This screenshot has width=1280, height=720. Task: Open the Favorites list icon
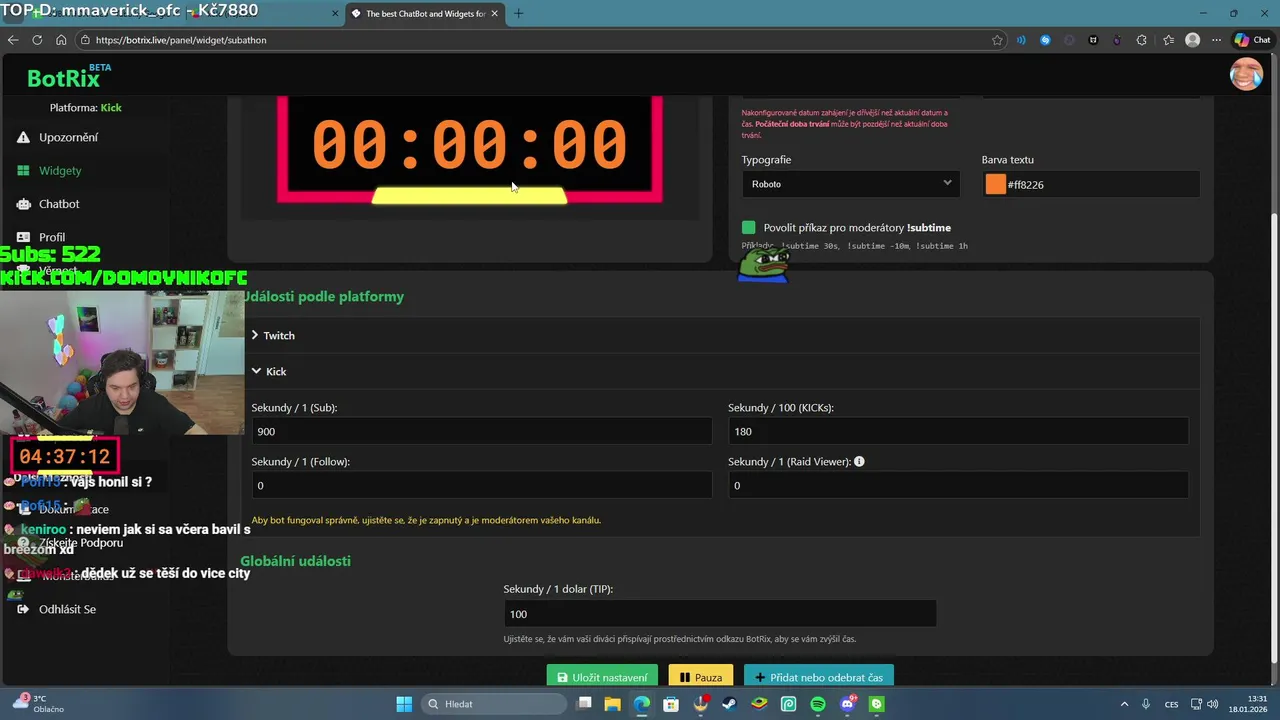[x=1168, y=40]
